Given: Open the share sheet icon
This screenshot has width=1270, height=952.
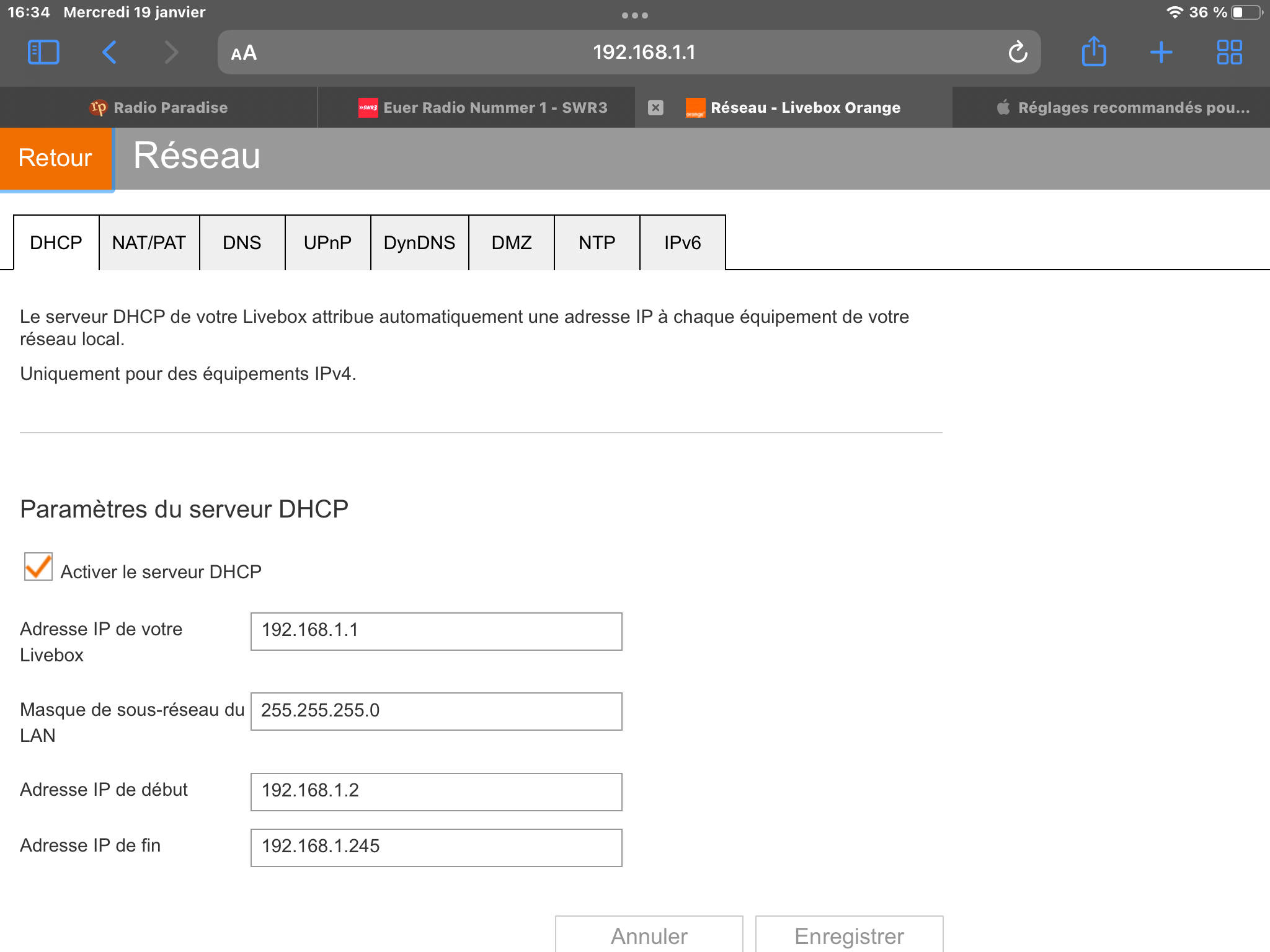Looking at the screenshot, I should coord(1094,52).
